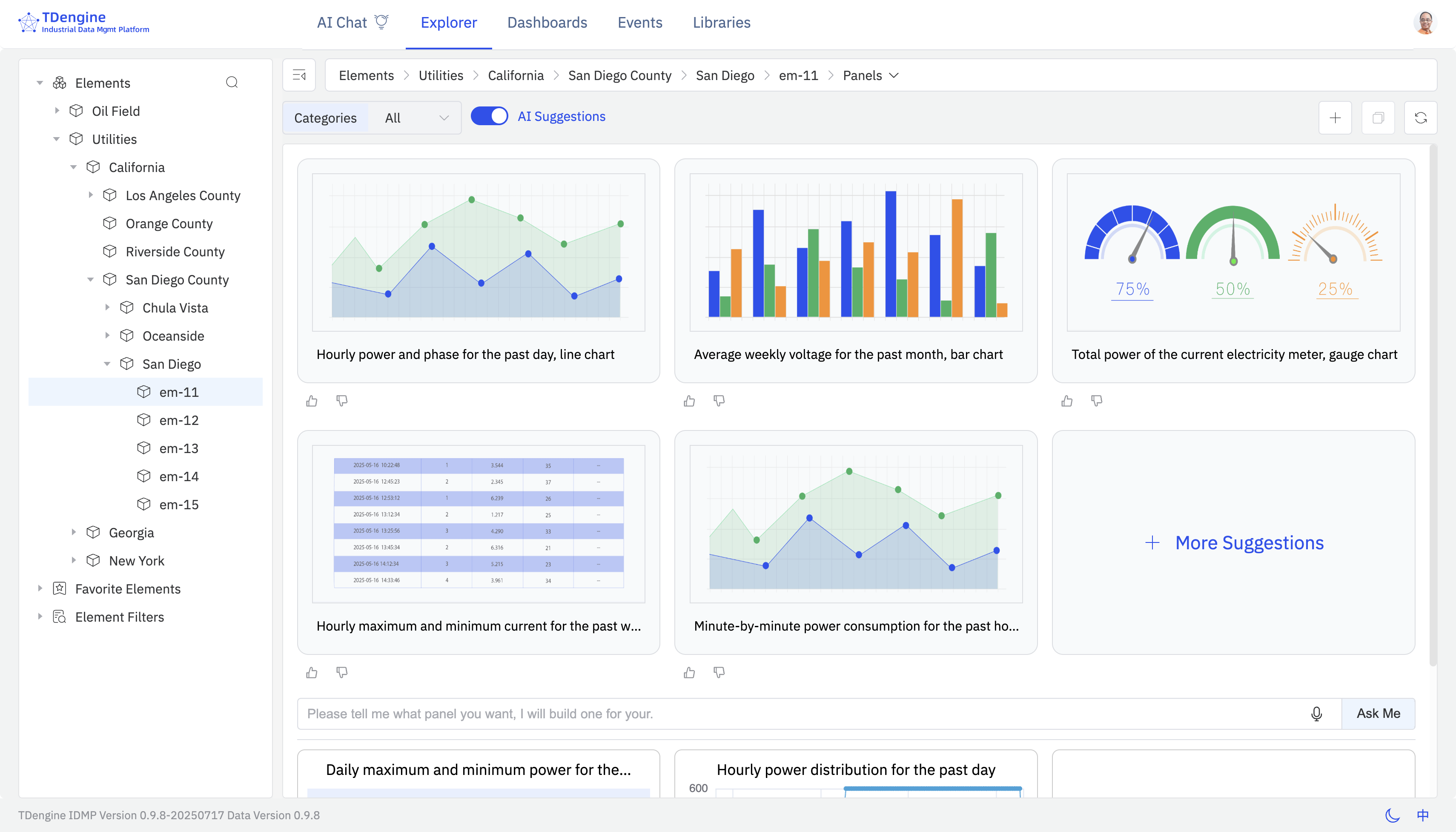Collapse the sidebar with the toggle icon

click(299, 75)
